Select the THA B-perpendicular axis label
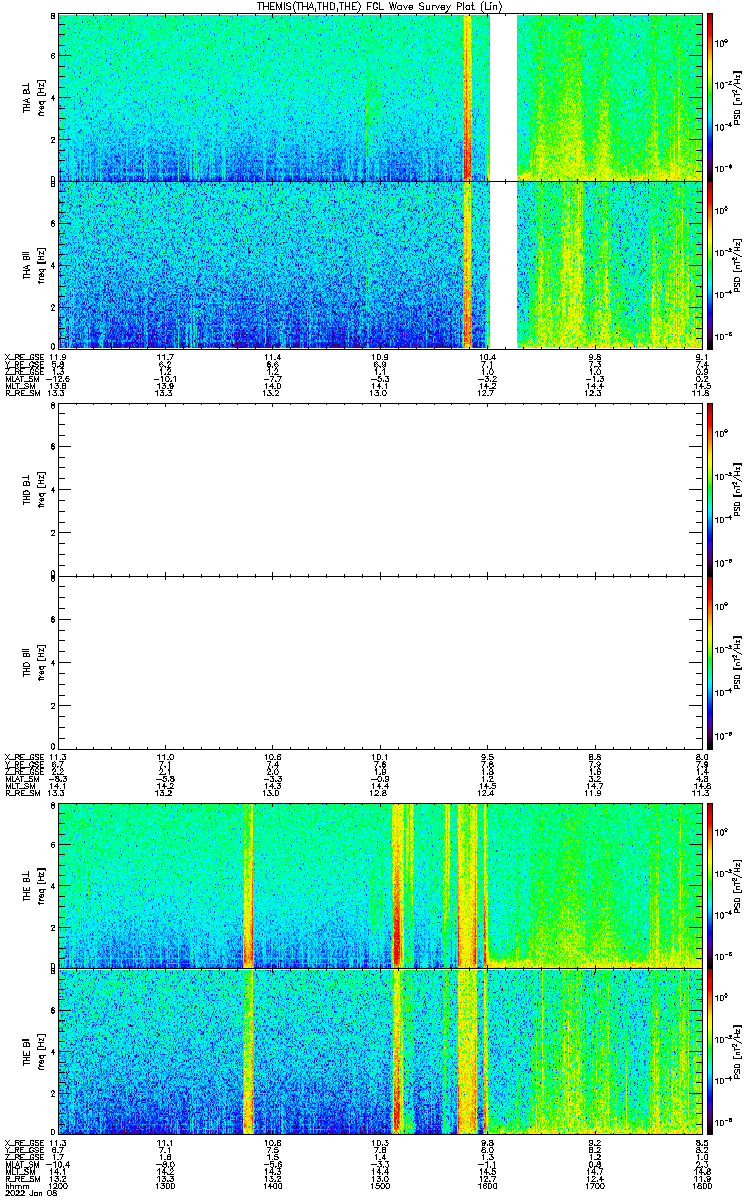The image size is (750, 1200). pos(28,96)
